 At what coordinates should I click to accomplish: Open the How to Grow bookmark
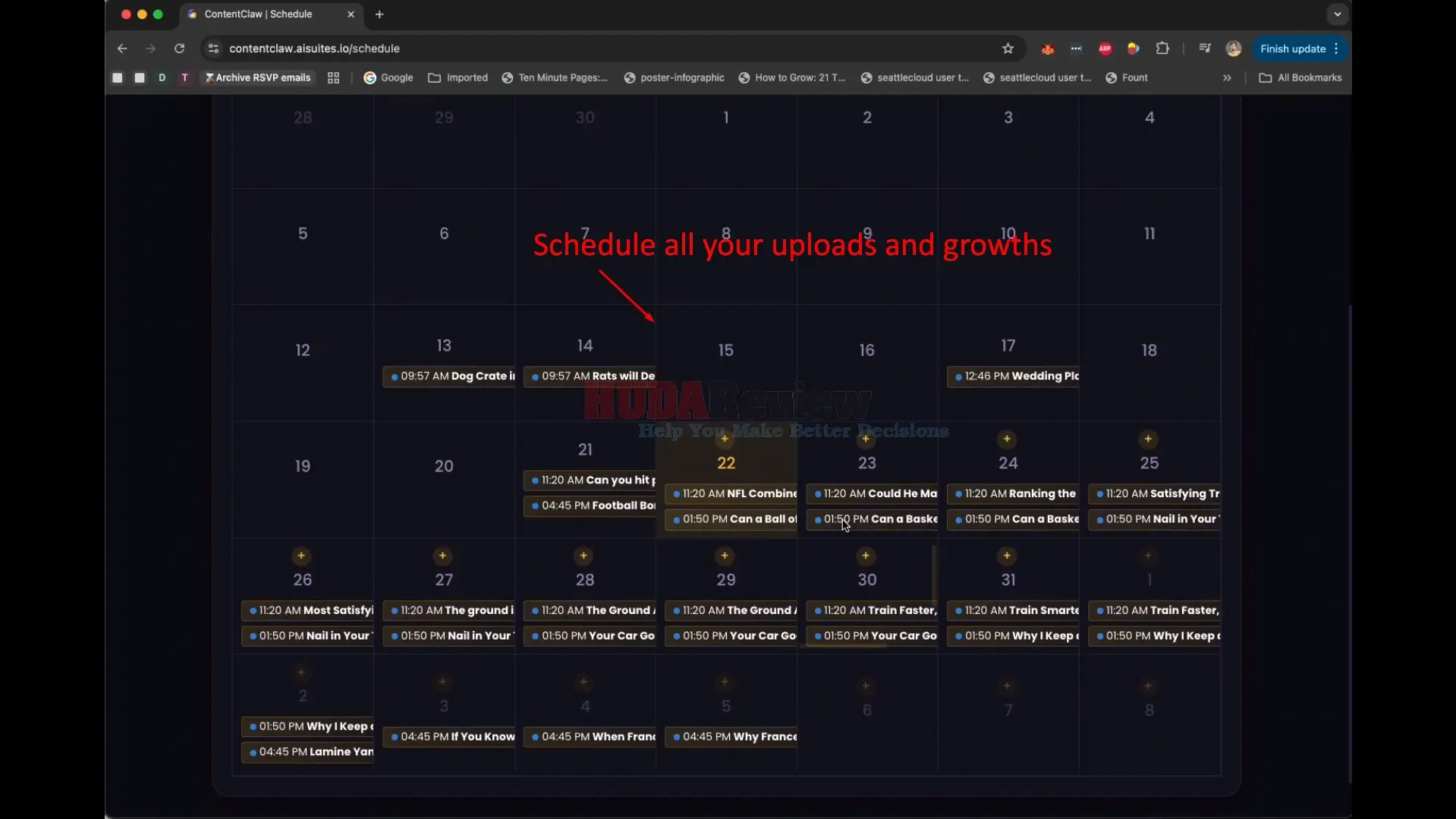[791, 77]
